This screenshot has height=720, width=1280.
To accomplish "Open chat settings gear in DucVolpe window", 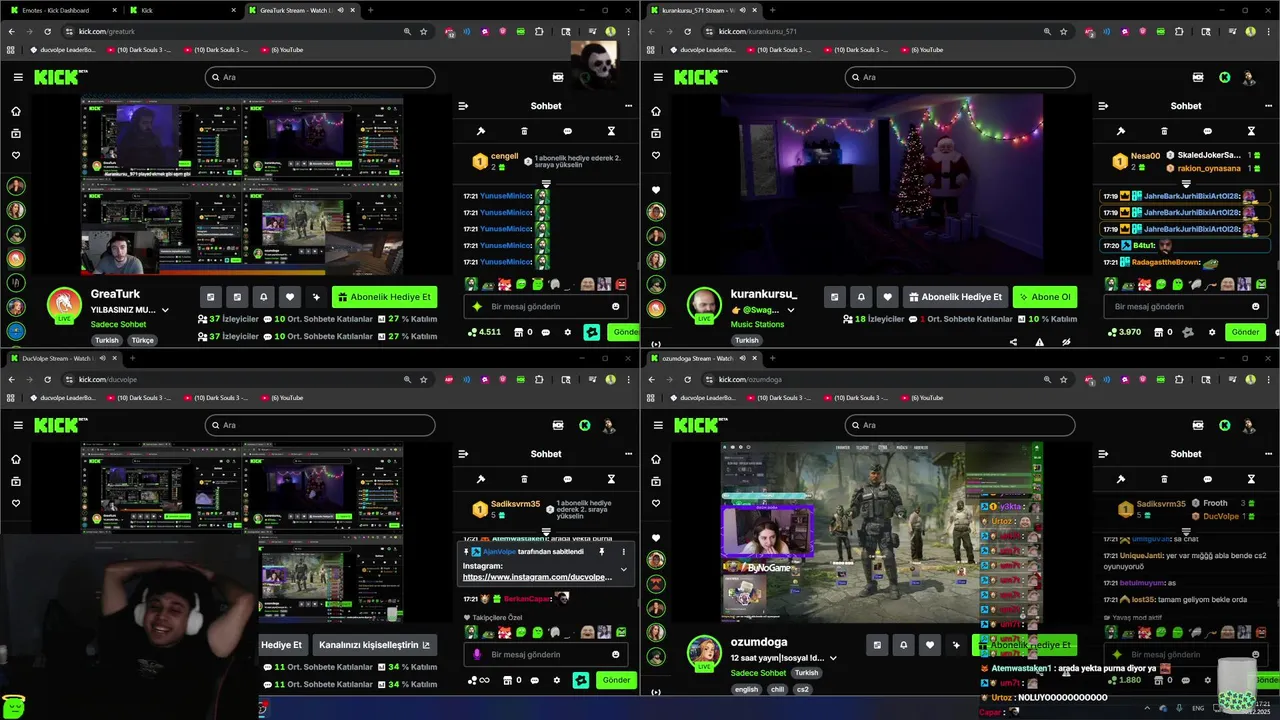I will 557,680.
